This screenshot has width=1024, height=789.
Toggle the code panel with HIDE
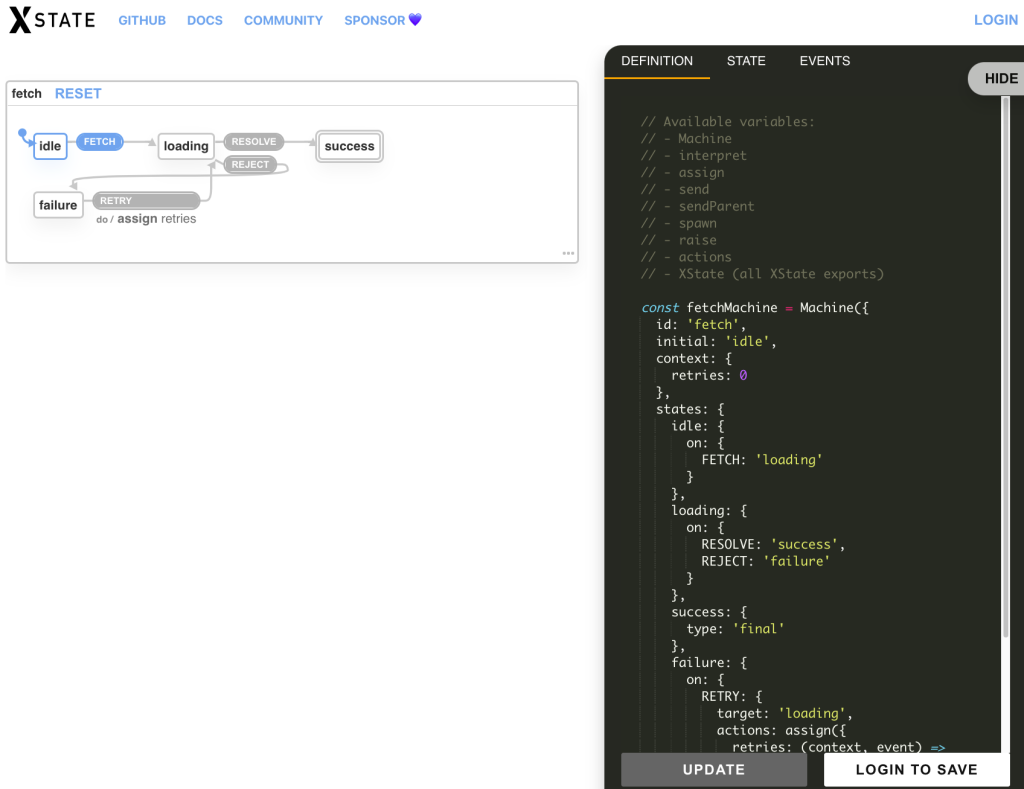point(1002,78)
